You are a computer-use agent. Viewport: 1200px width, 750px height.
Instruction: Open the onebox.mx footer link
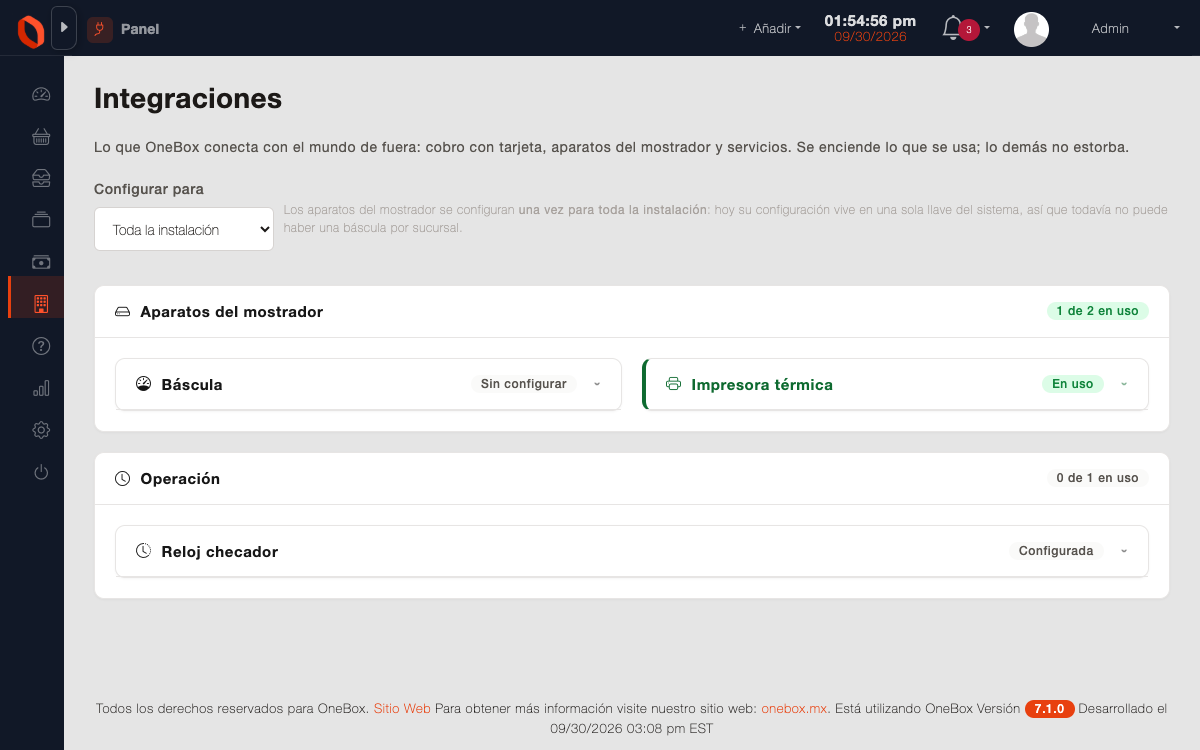795,709
